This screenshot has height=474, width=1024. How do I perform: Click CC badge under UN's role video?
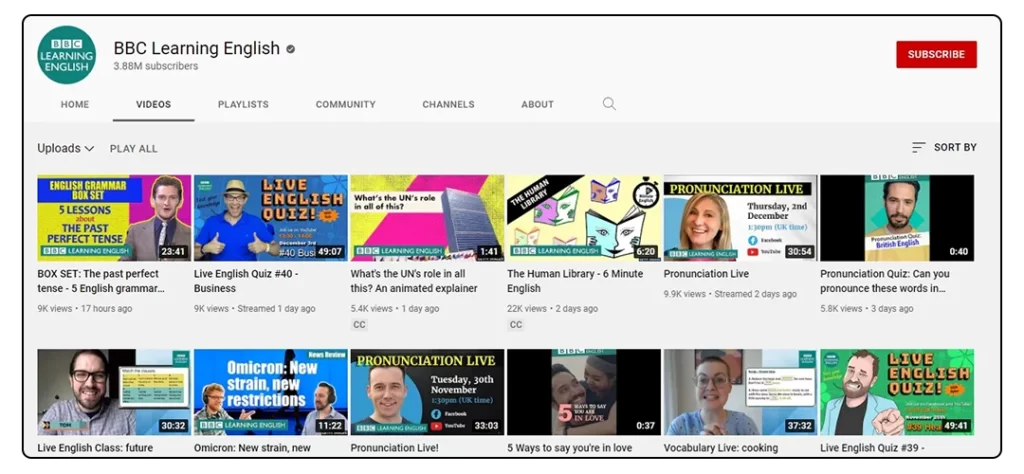(x=359, y=324)
